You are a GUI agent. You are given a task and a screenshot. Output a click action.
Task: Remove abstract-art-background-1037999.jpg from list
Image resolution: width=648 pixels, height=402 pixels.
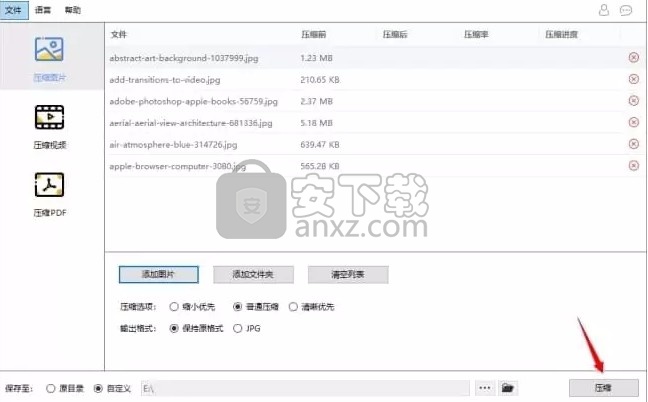point(633,57)
